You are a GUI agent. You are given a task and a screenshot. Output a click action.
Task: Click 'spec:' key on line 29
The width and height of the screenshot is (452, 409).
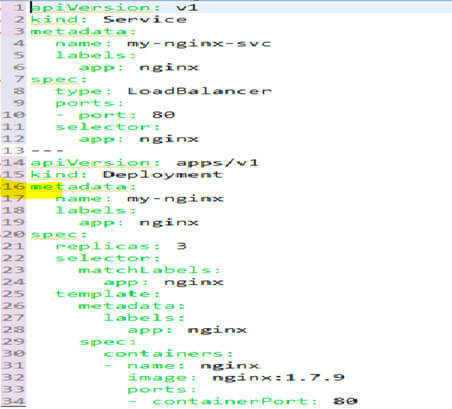[107, 342]
